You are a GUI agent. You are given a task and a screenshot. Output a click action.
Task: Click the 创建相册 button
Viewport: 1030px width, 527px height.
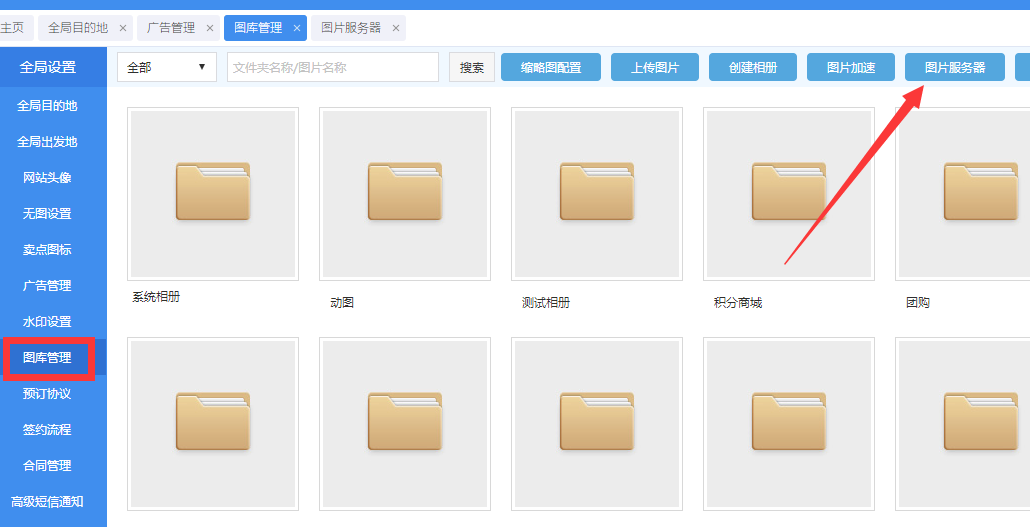click(x=753, y=67)
